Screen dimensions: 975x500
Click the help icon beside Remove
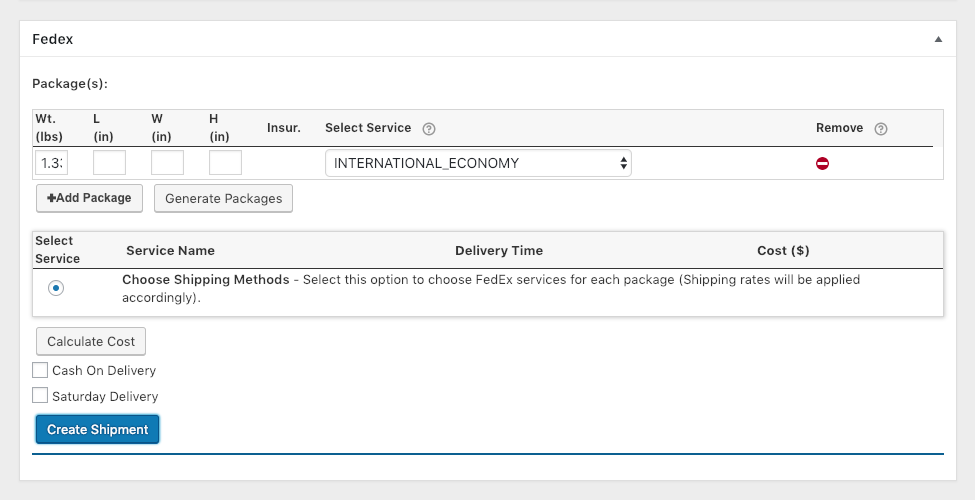(x=880, y=129)
